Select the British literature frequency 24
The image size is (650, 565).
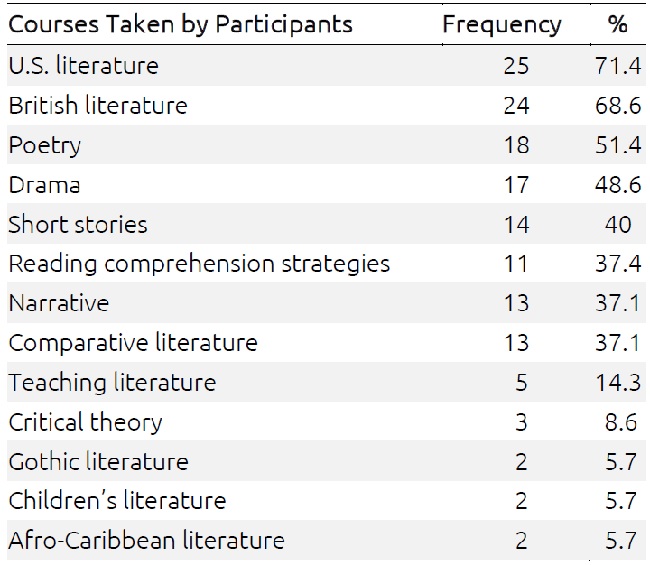(517, 105)
